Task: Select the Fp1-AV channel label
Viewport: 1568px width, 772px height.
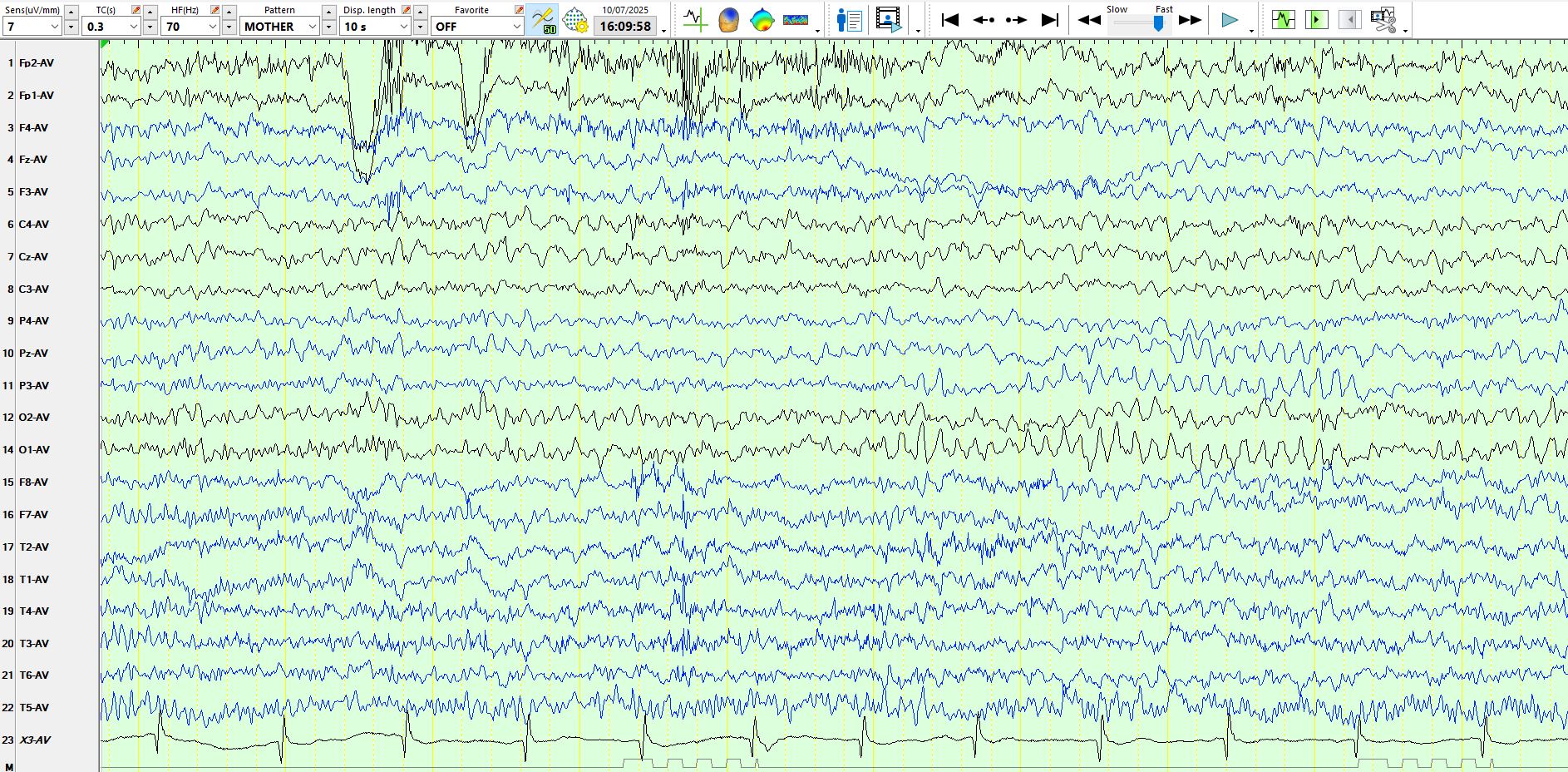Action: [x=36, y=96]
